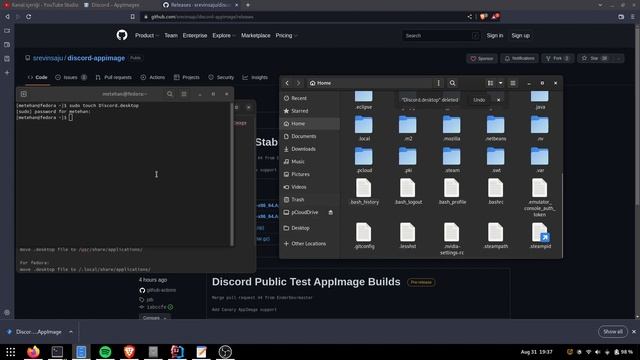Open the discord-appimage repository link

[96, 58]
